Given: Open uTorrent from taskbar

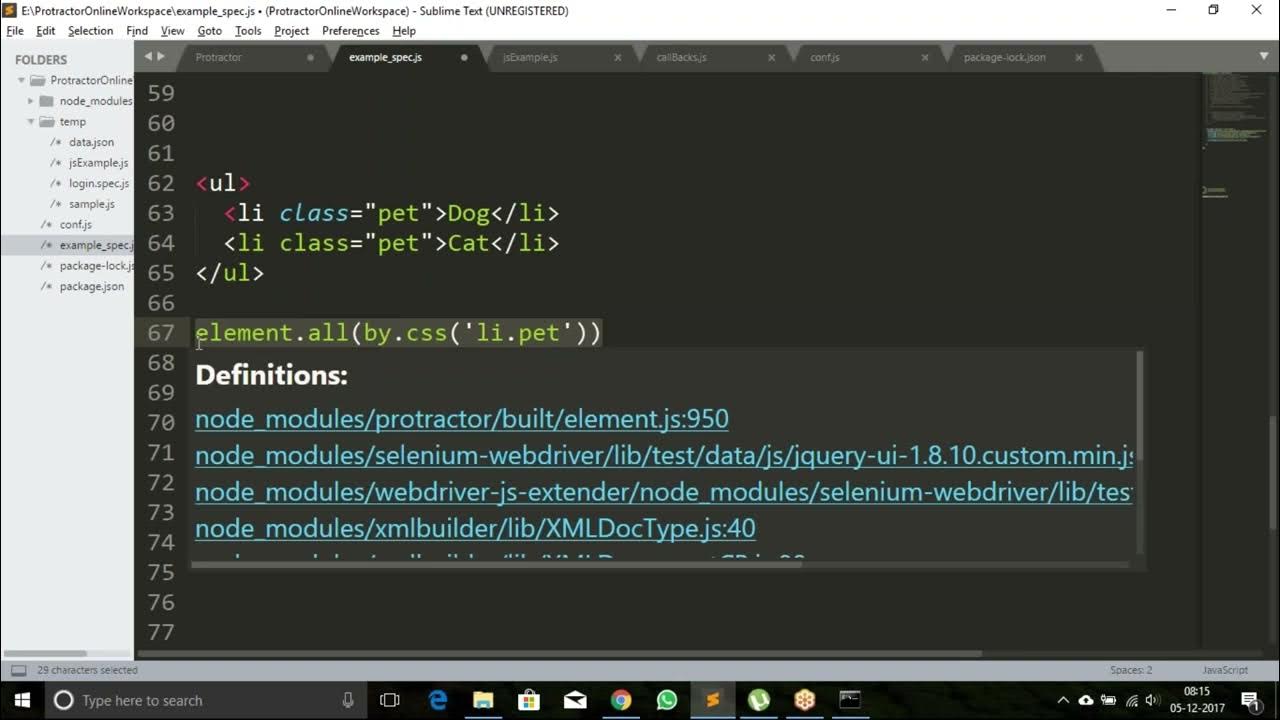Looking at the screenshot, I should (x=759, y=700).
